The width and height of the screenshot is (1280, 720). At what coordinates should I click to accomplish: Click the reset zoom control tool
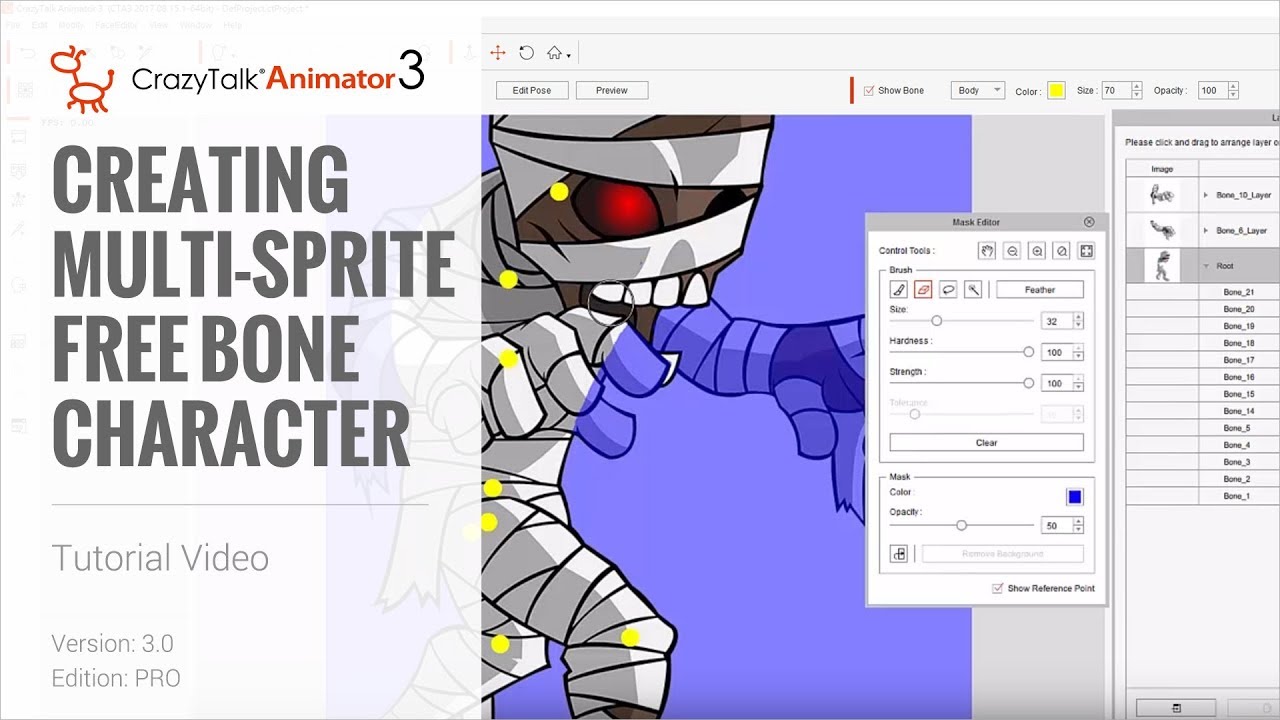click(x=1062, y=251)
